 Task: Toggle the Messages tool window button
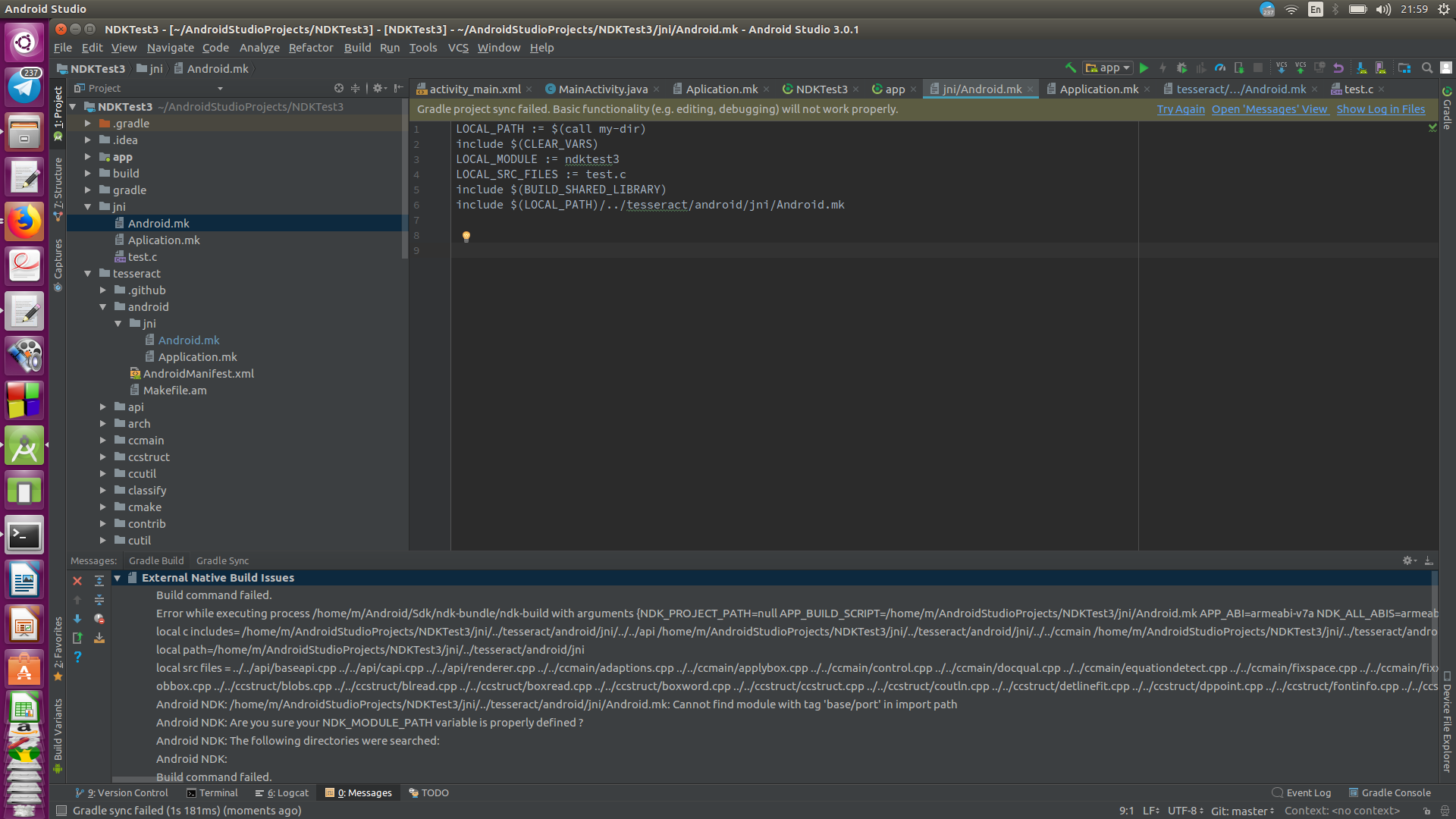(359, 792)
